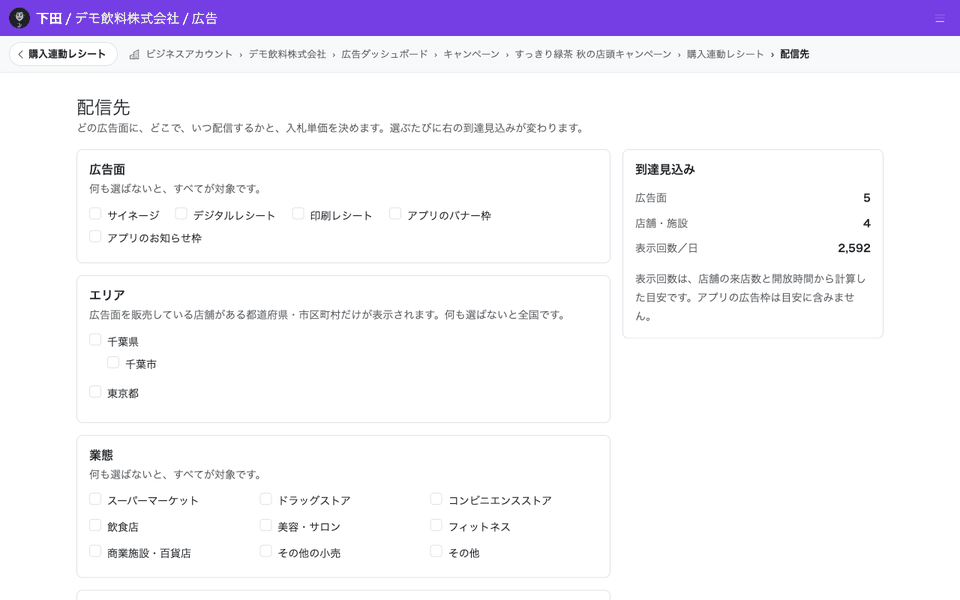The width and height of the screenshot is (960, 600).
Task: Click the 広告面 label in 到達見込み
Action: tap(651, 198)
